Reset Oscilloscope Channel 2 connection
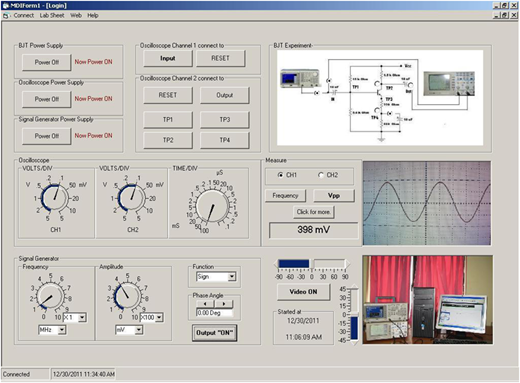 point(168,95)
